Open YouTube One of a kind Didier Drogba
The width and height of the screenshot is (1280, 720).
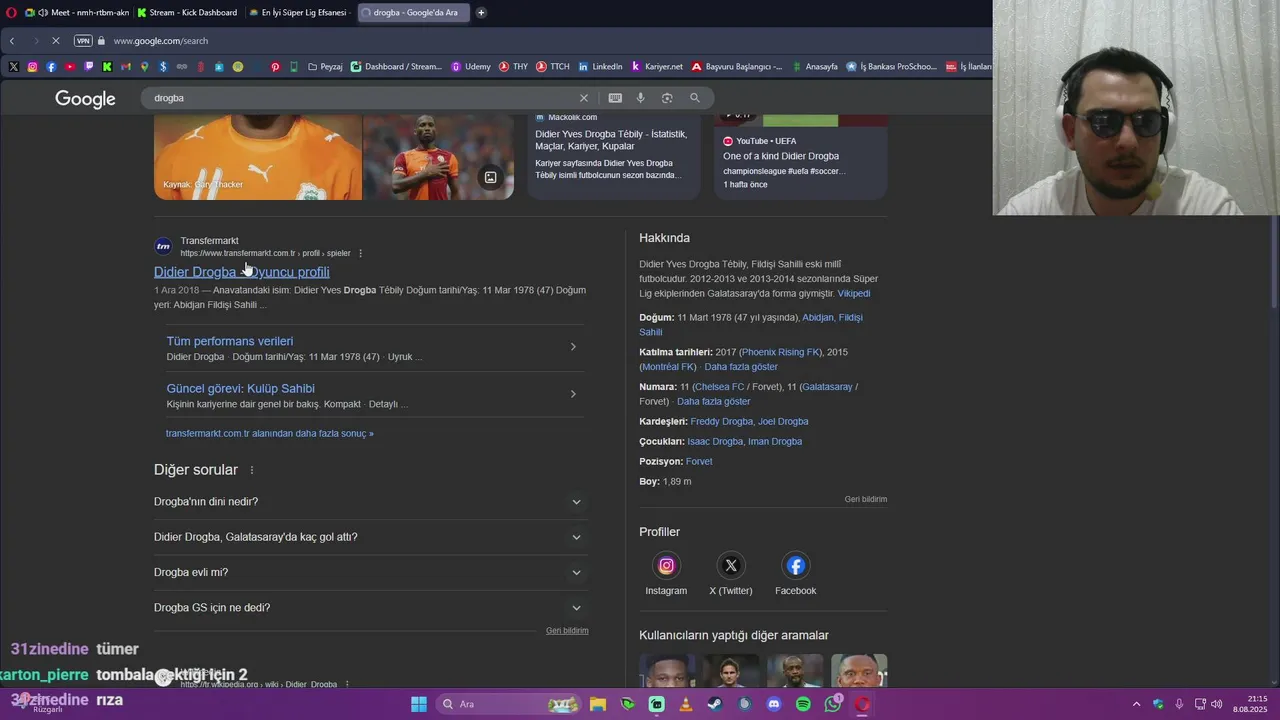coord(781,156)
